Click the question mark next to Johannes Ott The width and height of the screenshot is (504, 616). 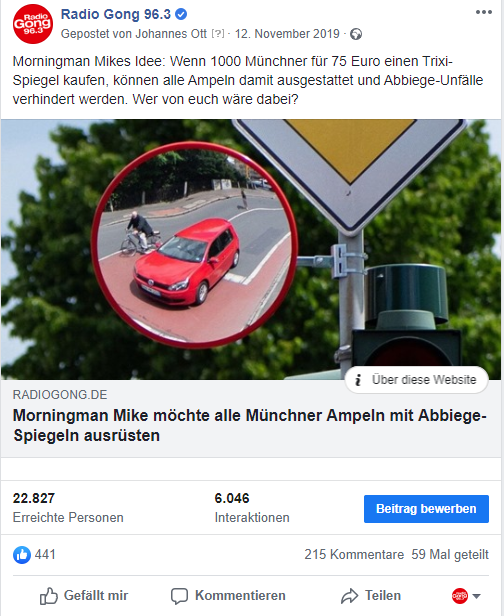(218, 34)
